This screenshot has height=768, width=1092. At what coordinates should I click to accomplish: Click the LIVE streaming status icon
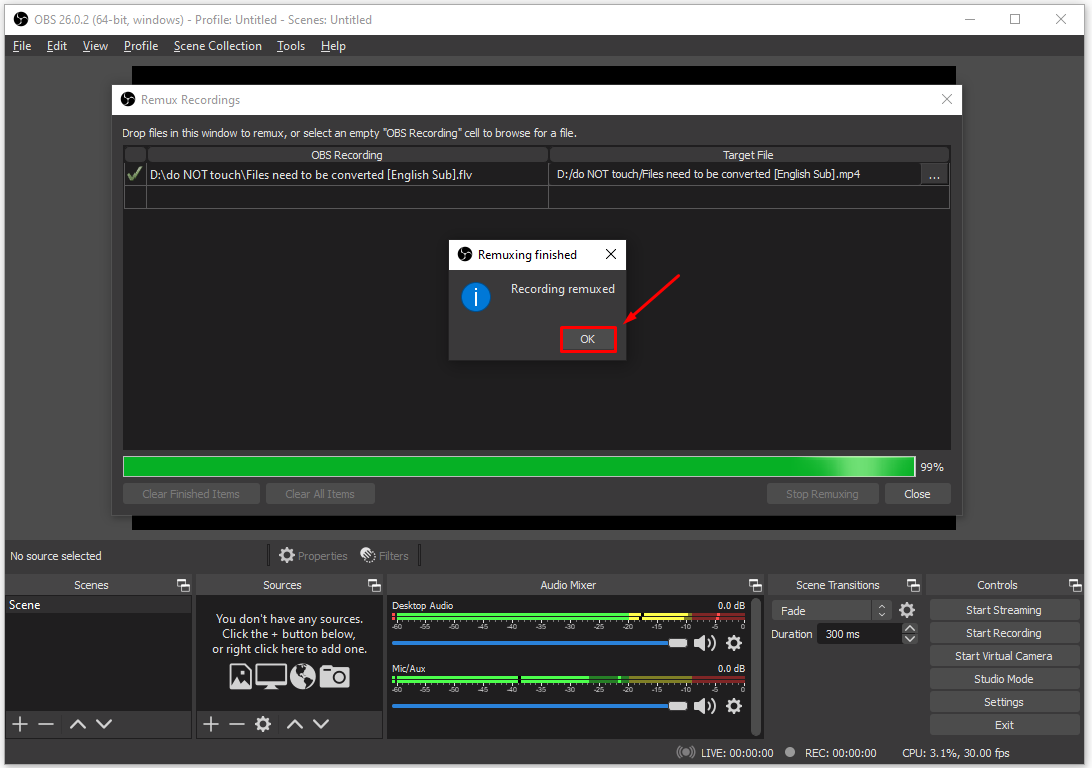[x=686, y=752]
